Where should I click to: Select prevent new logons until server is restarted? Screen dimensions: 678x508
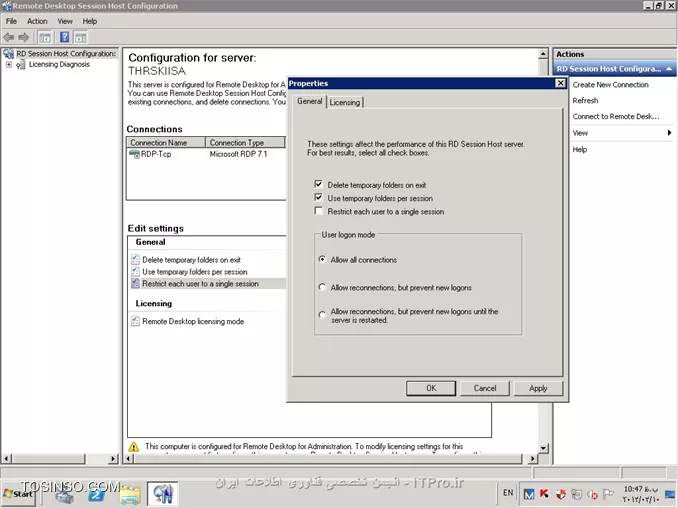coord(322,315)
